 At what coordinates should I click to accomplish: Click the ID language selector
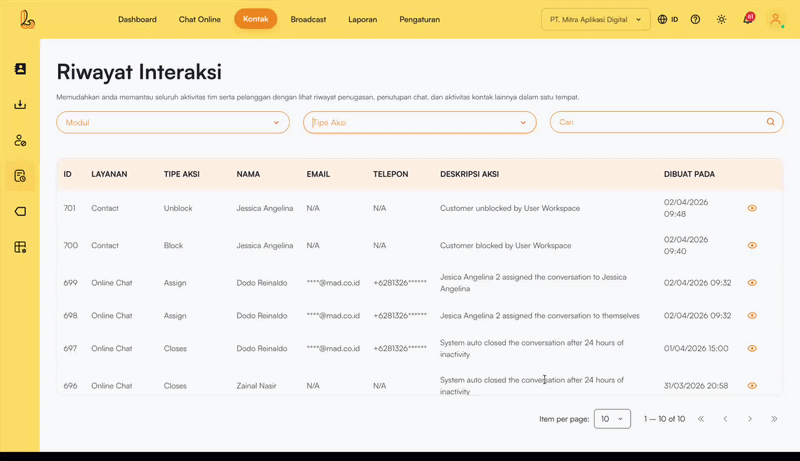coord(668,19)
